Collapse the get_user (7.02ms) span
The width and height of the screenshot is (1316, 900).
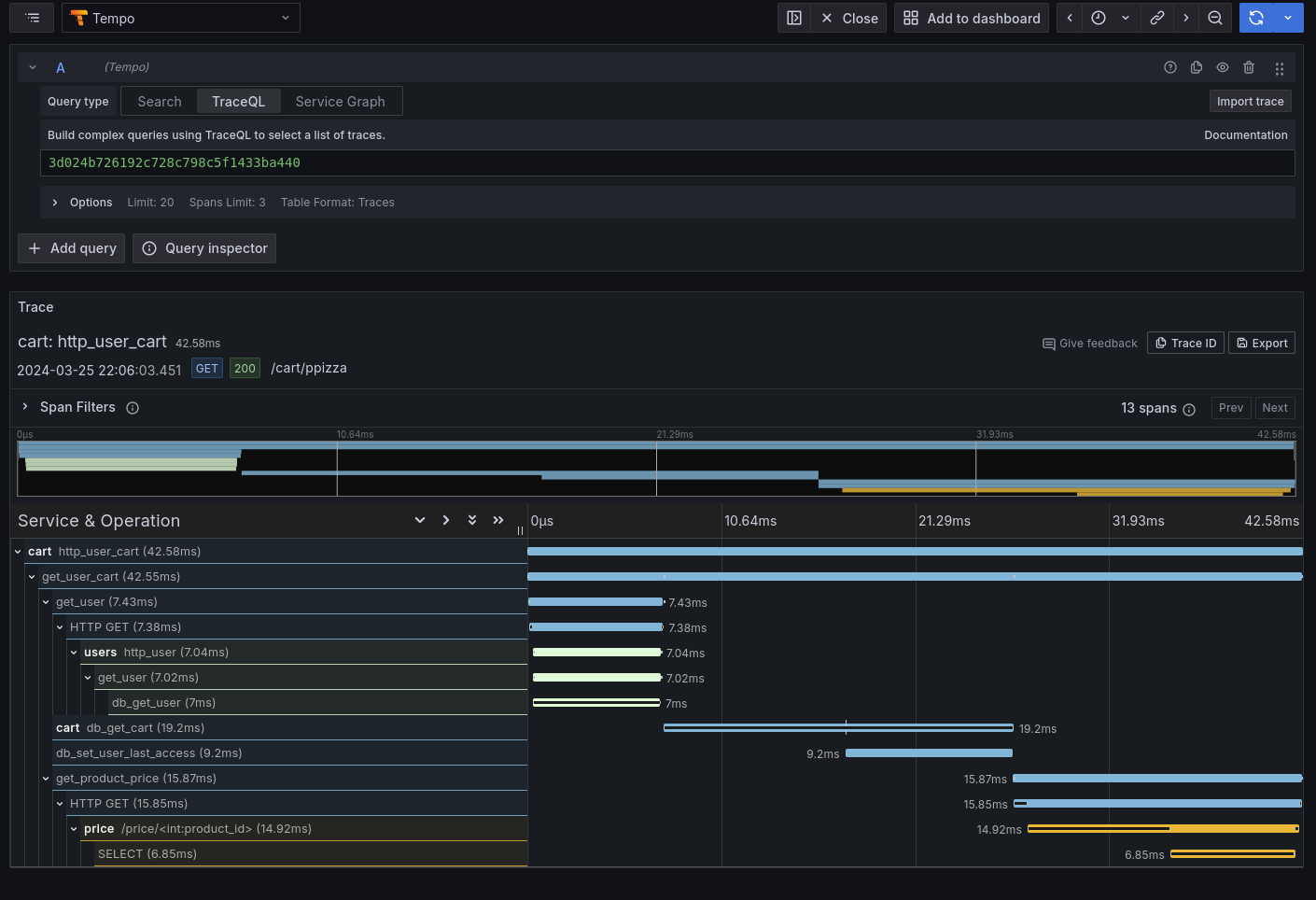(x=88, y=678)
